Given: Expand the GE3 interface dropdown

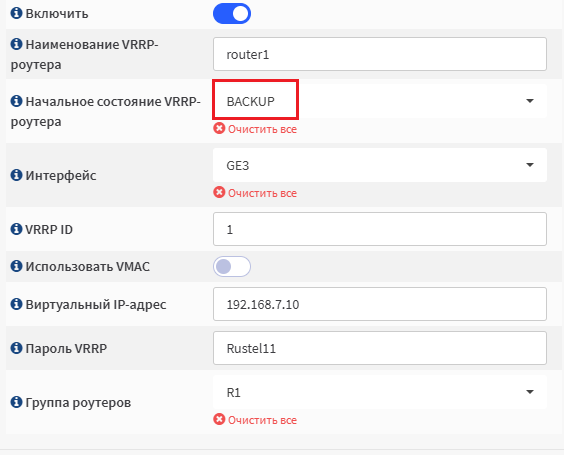Looking at the screenshot, I should 380,165.
